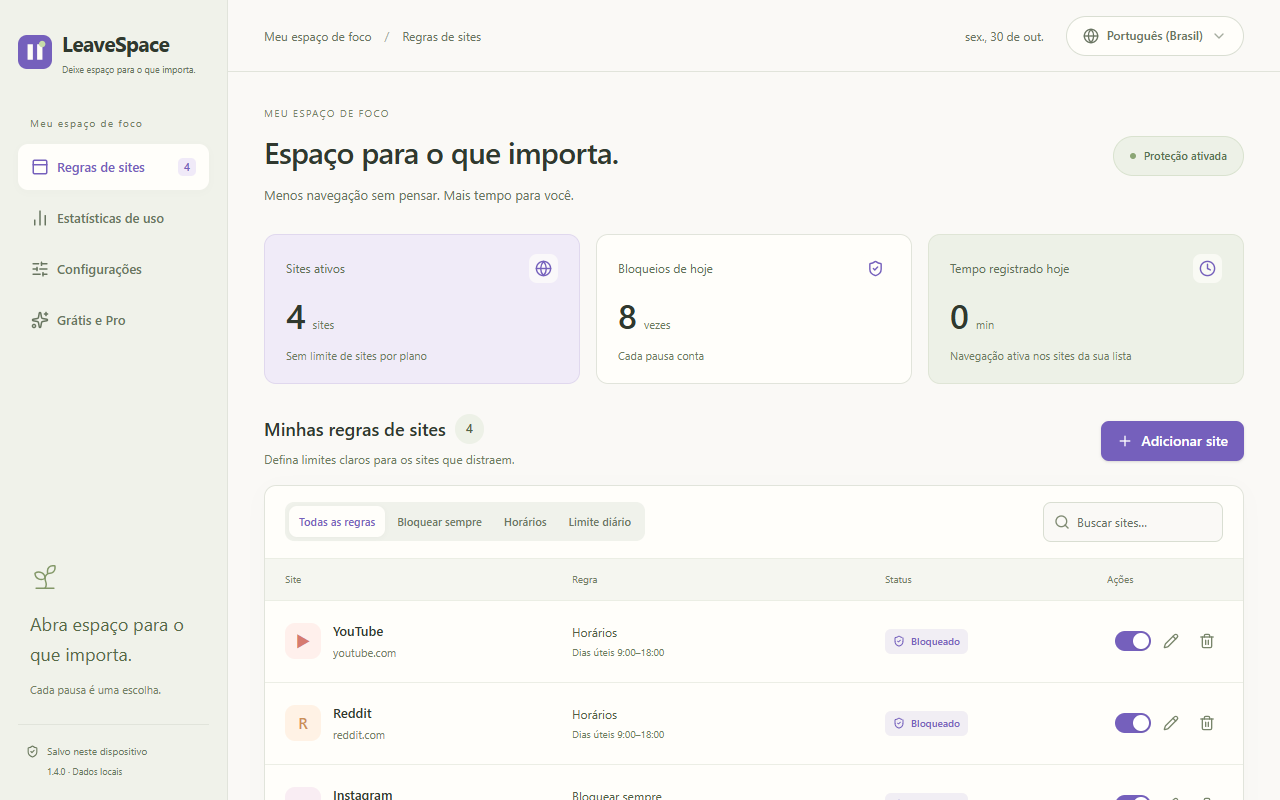Open Estatísticas de uso in the sidebar
The height and width of the screenshot is (800, 1280).
pyautogui.click(x=113, y=218)
